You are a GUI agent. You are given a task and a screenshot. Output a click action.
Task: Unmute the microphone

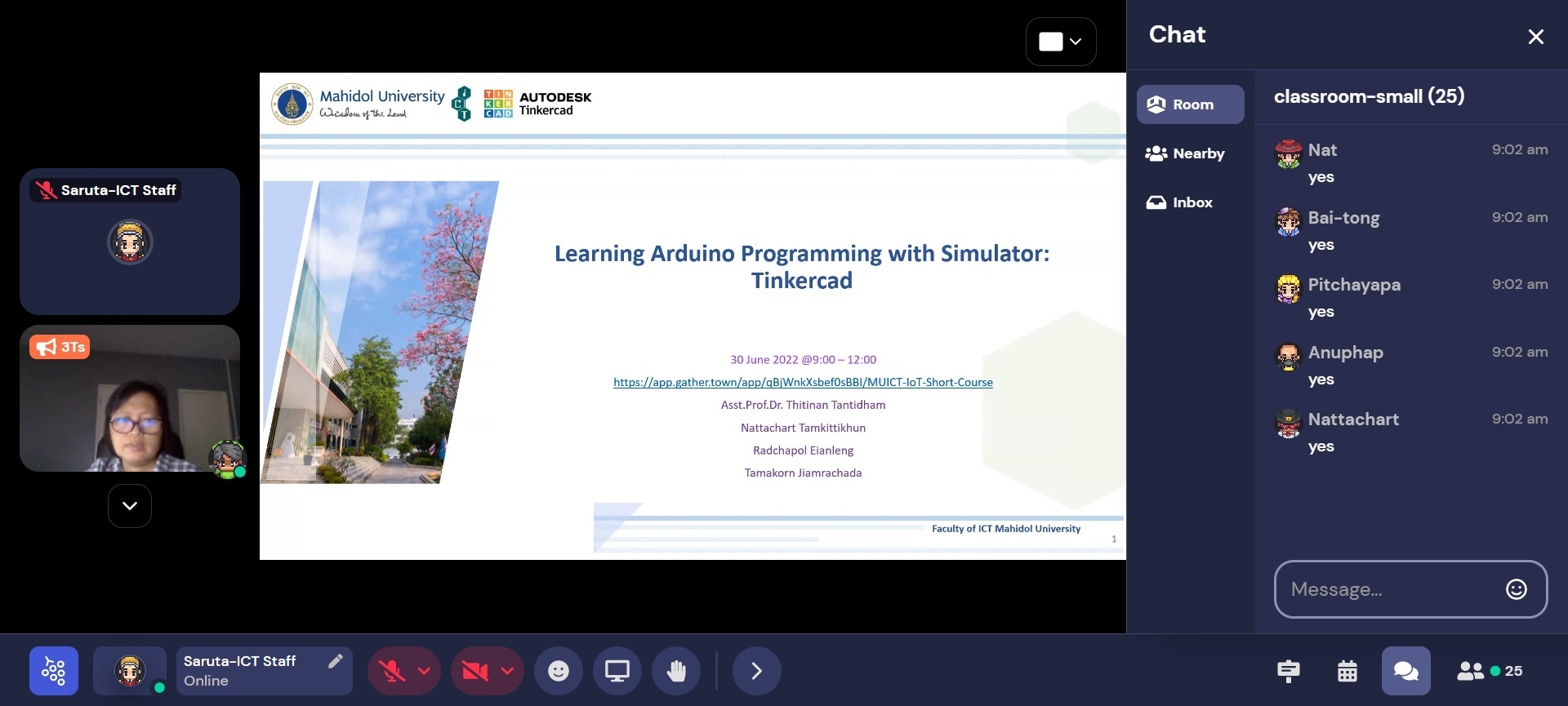(392, 671)
